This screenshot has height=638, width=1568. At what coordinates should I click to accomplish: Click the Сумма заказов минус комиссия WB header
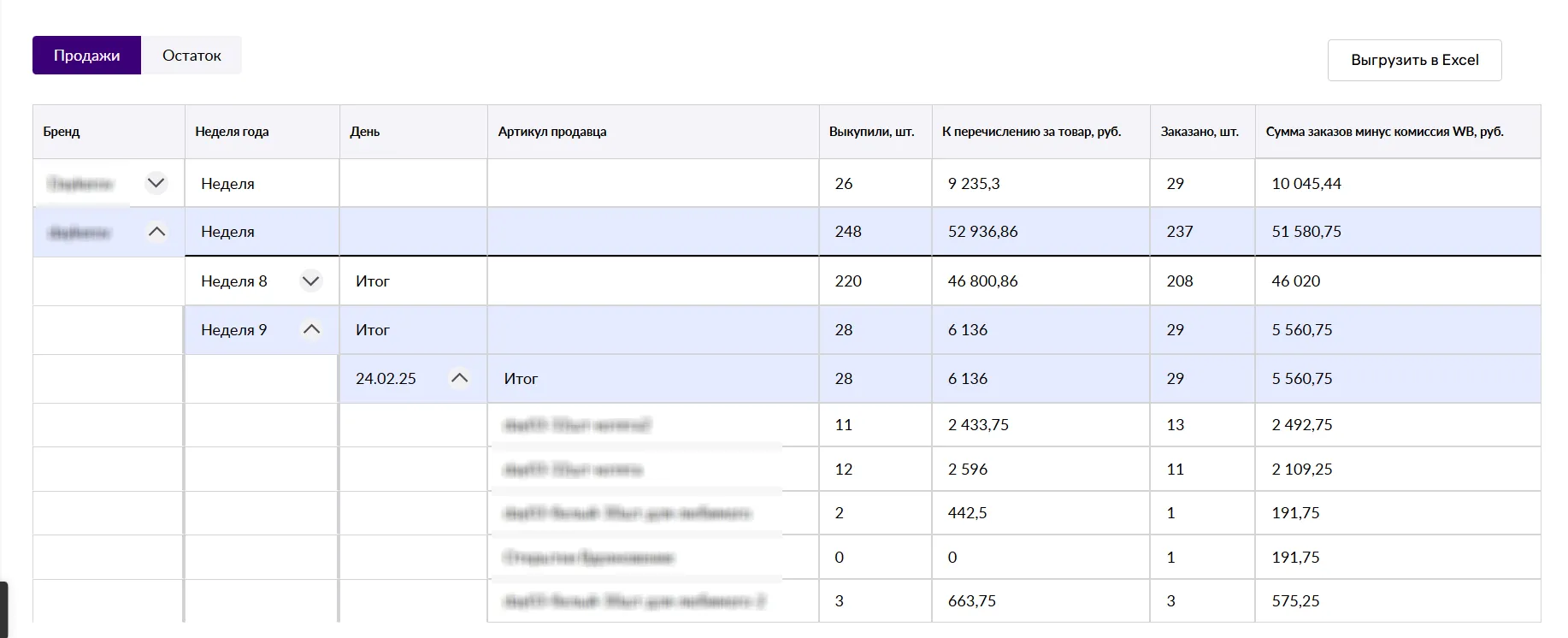pyautogui.click(x=1384, y=132)
